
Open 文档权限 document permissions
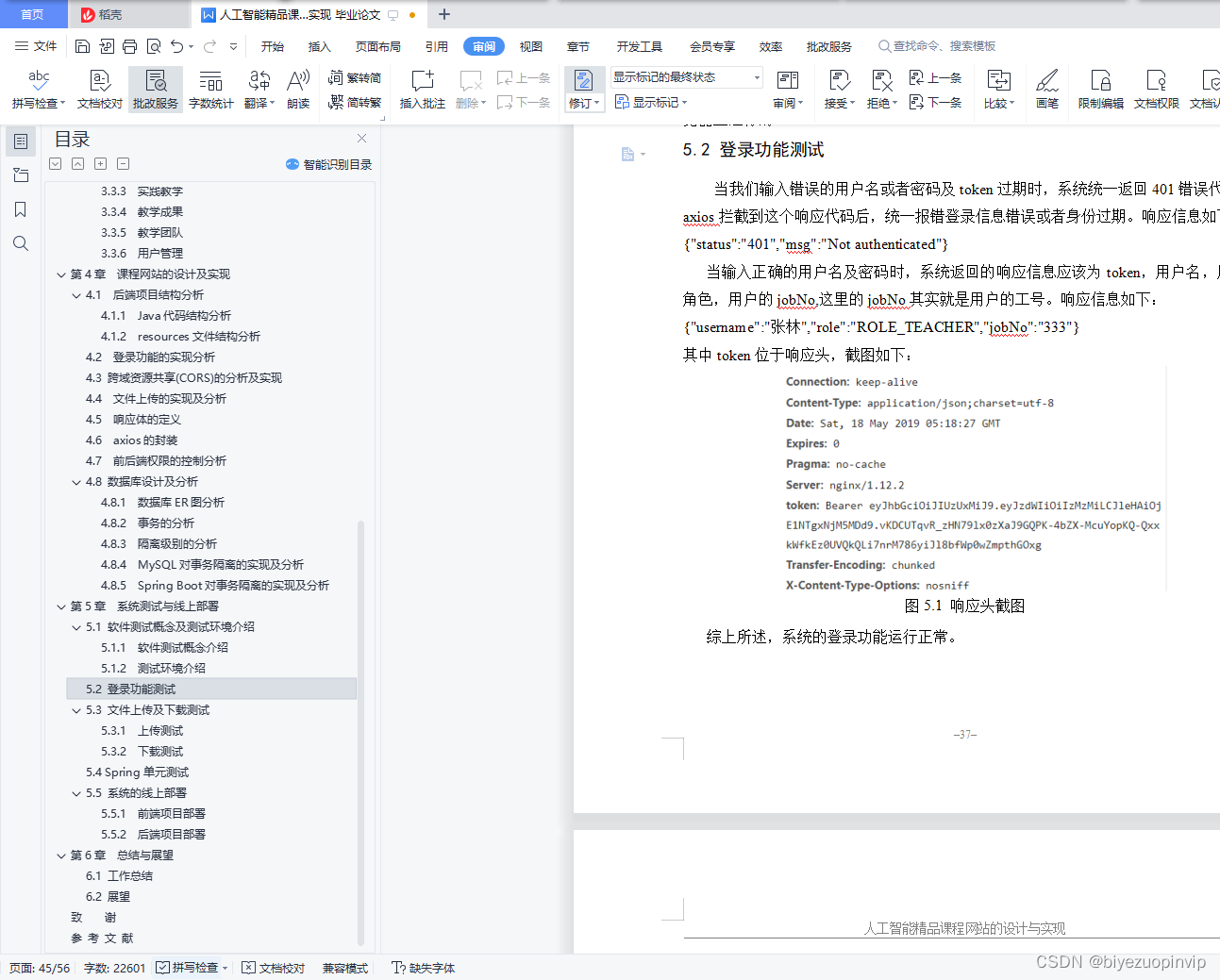pos(1157,90)
